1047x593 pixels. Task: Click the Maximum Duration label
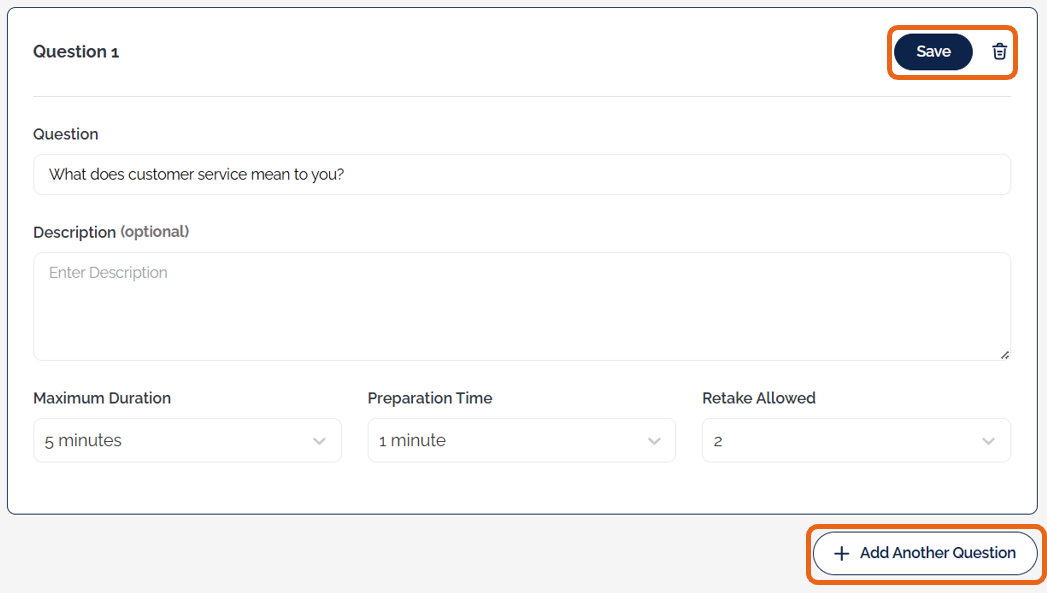coord(102,398)
